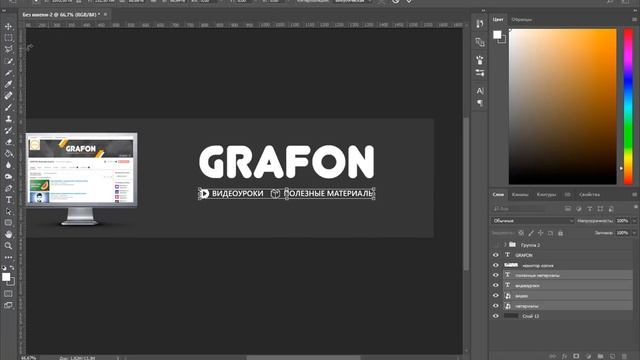Switch to the Свойства tab
The width and height of the screenshot is (640, 360).
pyautogui.click(x=589, y=195)
